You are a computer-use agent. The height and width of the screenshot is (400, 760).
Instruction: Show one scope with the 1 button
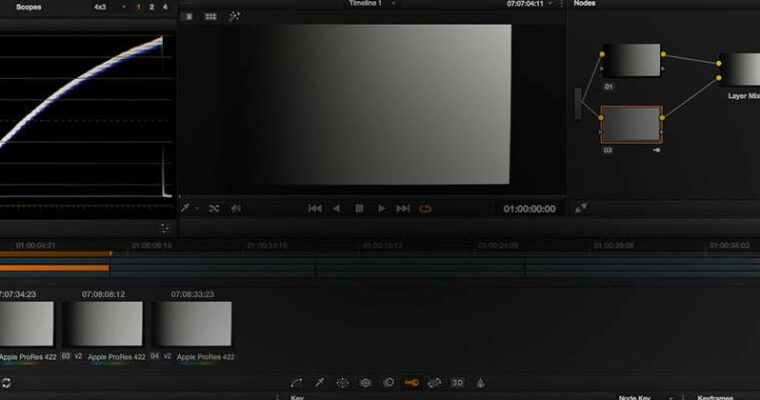coord(138,7)
